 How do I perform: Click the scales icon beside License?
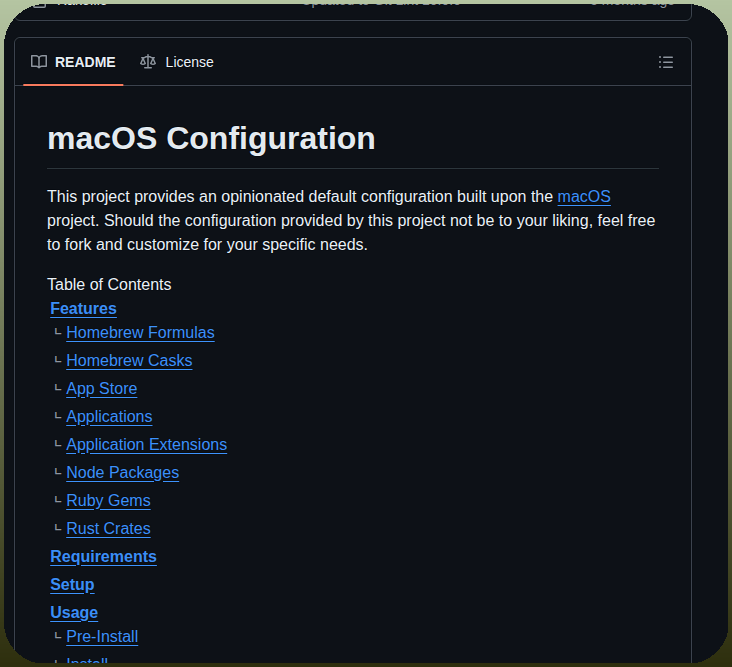click(148, 62)
